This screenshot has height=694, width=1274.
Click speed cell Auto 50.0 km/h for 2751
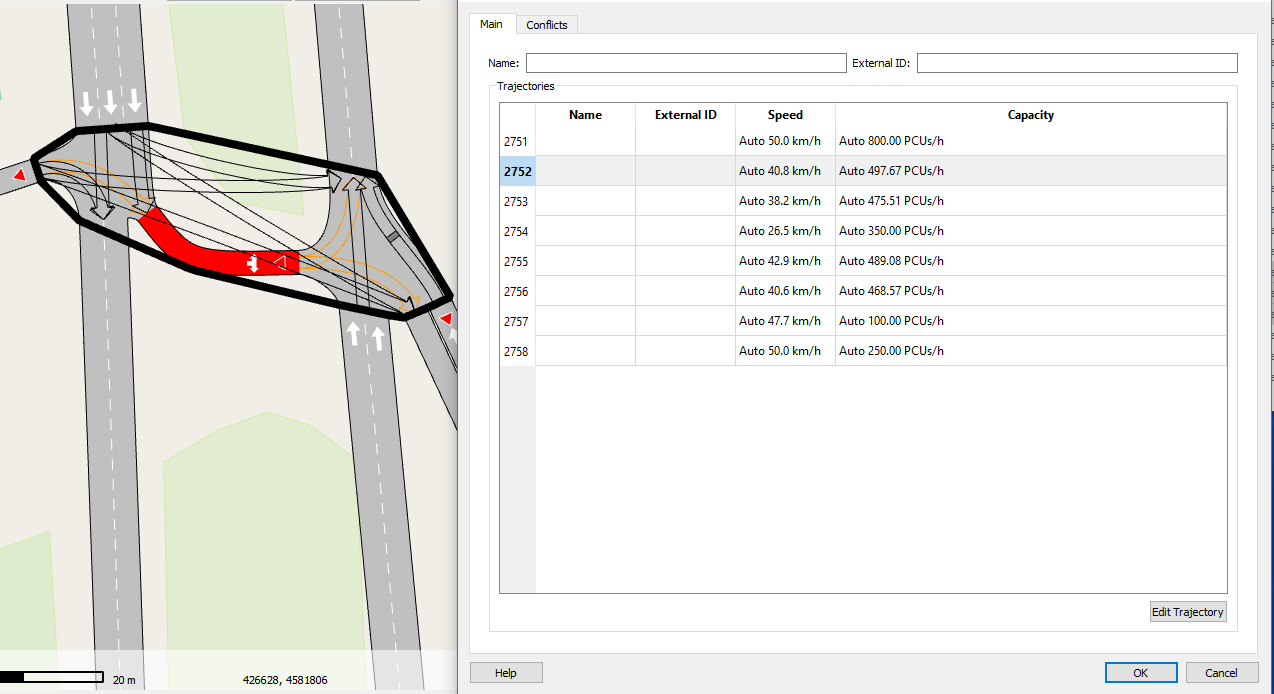coord(785,141)
